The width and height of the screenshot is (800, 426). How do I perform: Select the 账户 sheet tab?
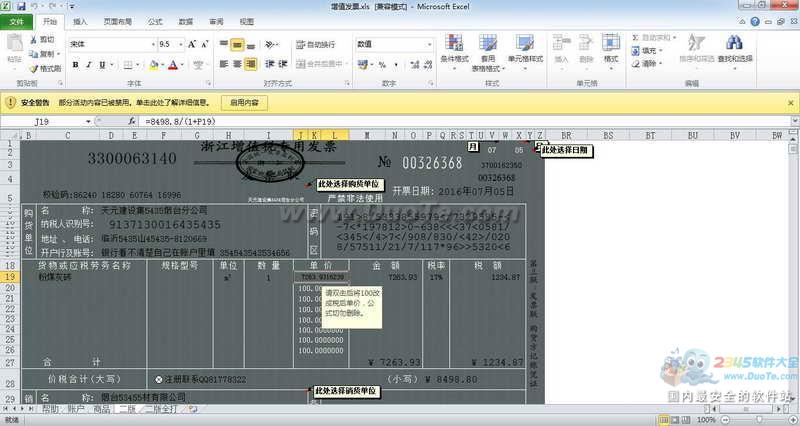click(x=76, y=409)
